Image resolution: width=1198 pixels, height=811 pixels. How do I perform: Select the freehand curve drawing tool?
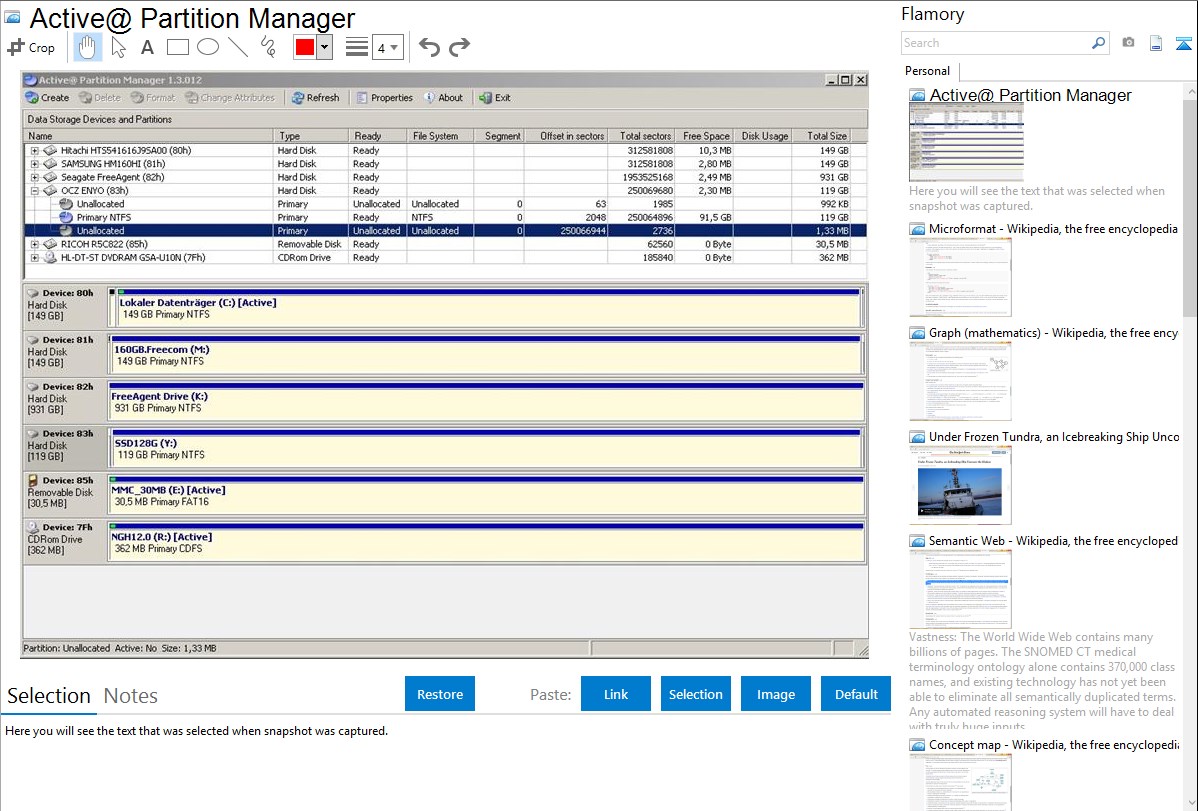tap(268, 47)
